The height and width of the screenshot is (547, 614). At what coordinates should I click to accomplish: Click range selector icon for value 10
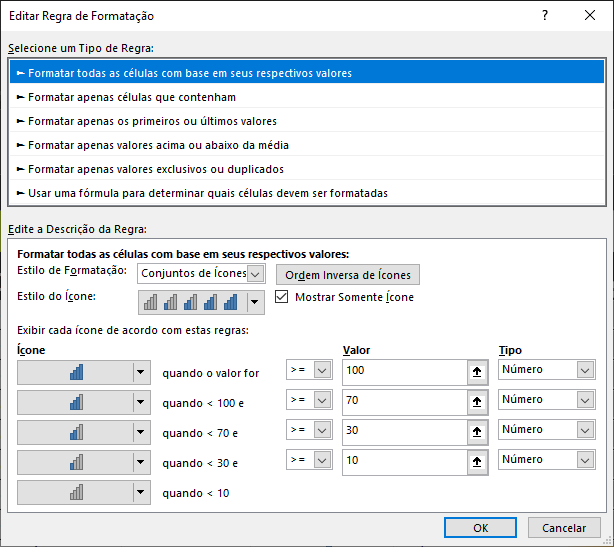pyautogui.click(x=478, y=461)
